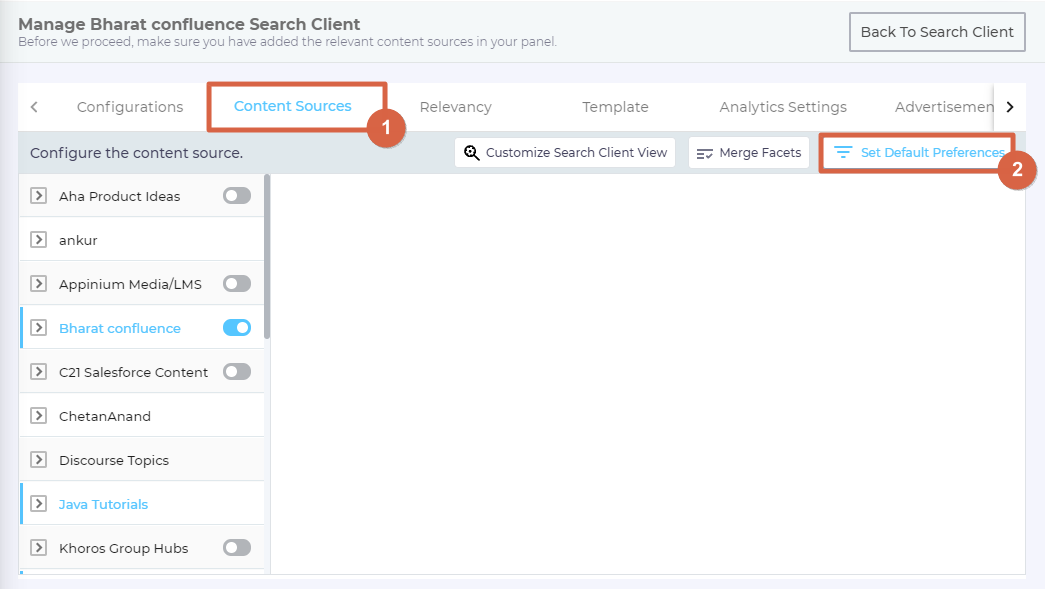Click the magnifier icon in Customize Search Client View
Screen dimensions: 1045x589
pos(472,153)
